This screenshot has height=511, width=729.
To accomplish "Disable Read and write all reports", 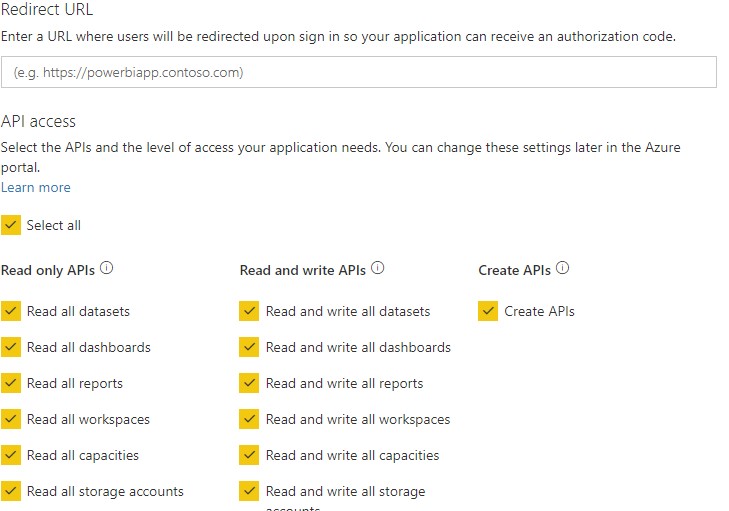I will pos(250,383).
